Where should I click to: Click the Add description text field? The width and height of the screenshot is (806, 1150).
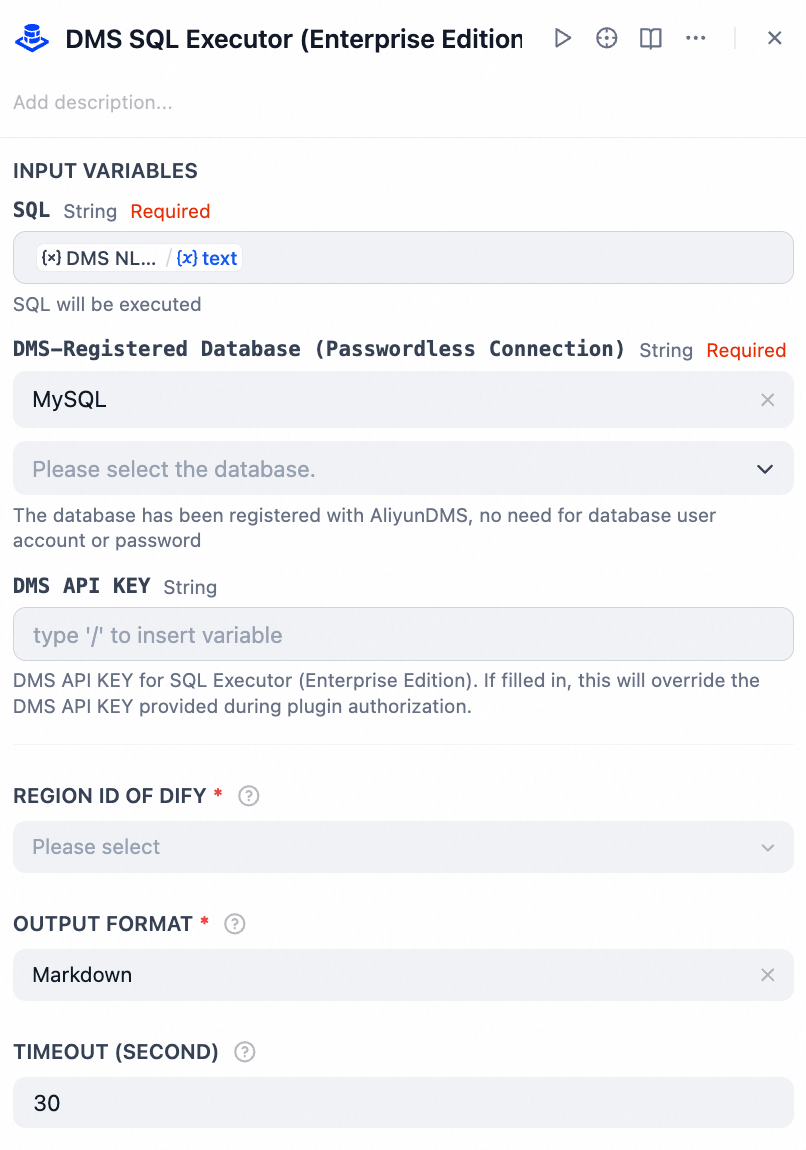pos(93,103)
